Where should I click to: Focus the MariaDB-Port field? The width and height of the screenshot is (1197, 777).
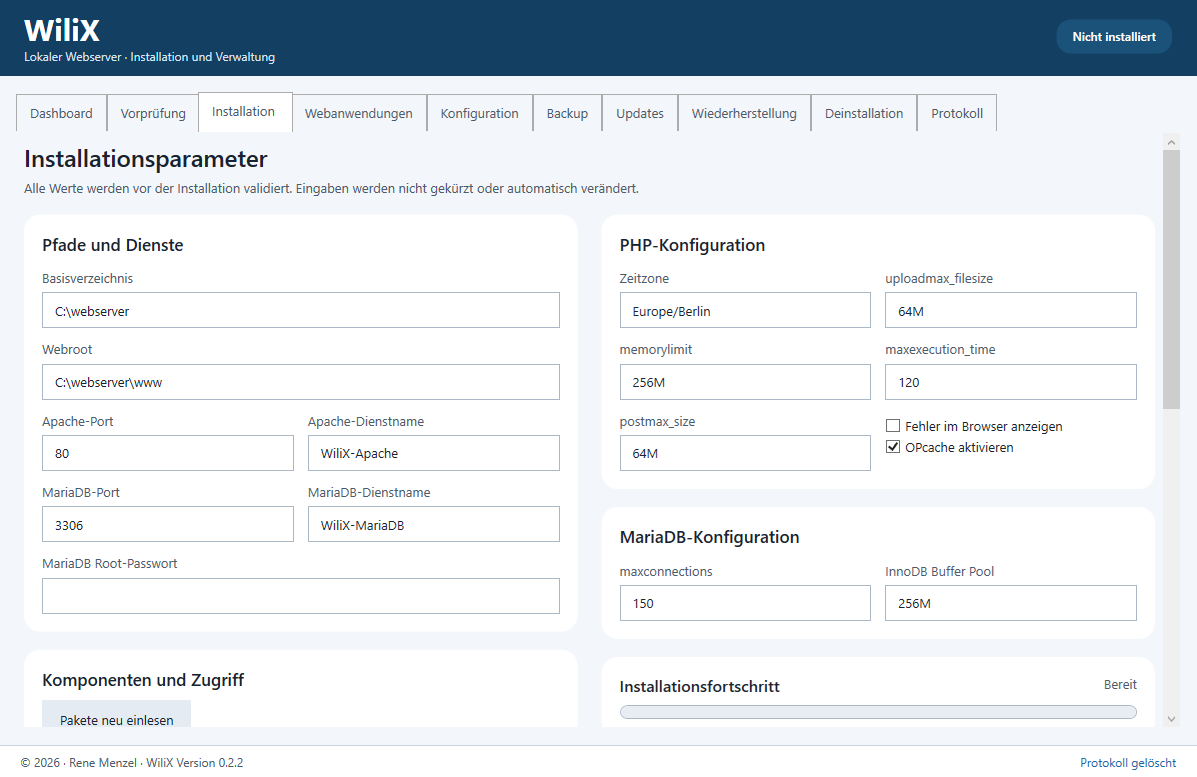pos(168,524)
